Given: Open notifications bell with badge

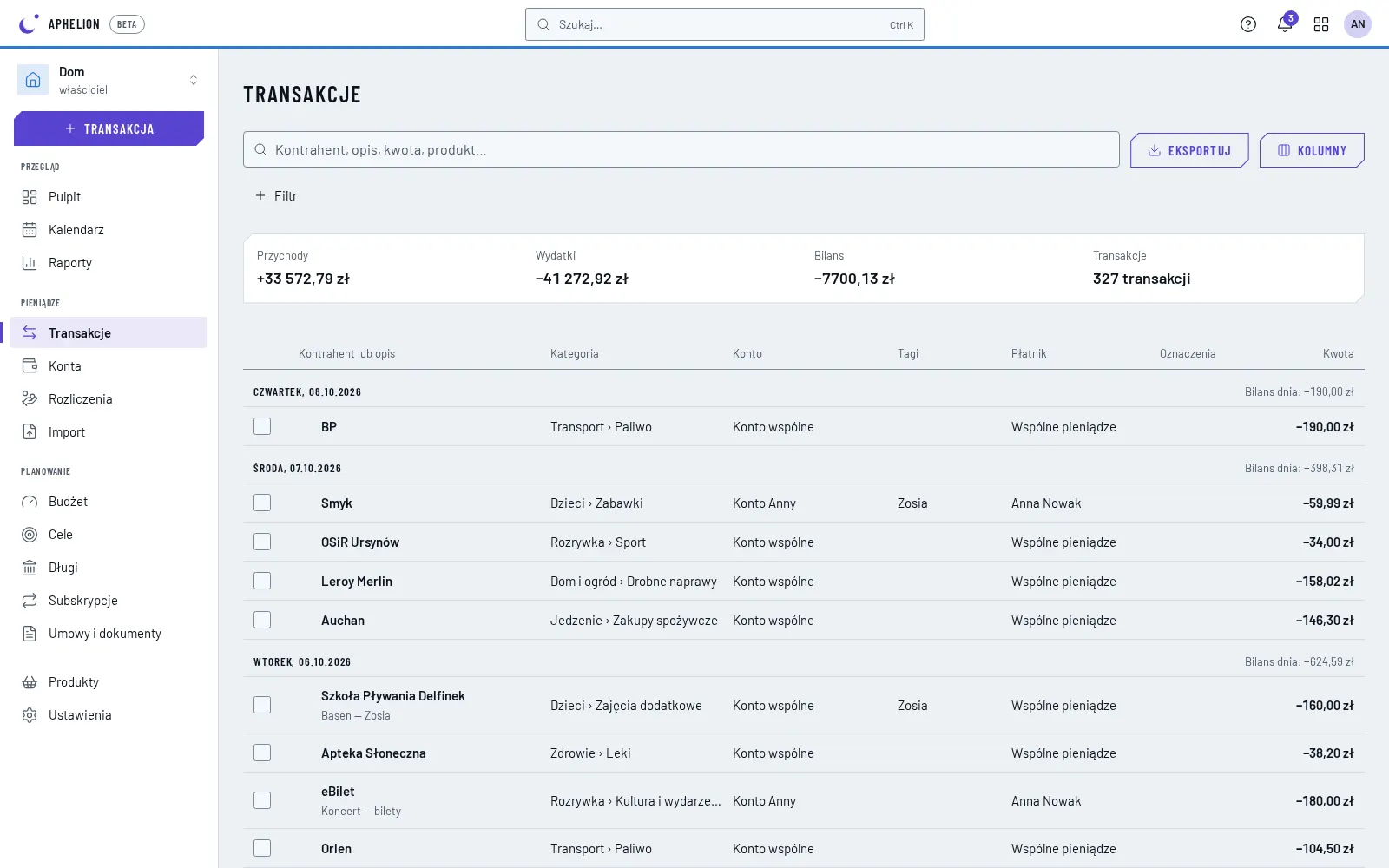Looking at the screenshot, I should point(1285,24).
